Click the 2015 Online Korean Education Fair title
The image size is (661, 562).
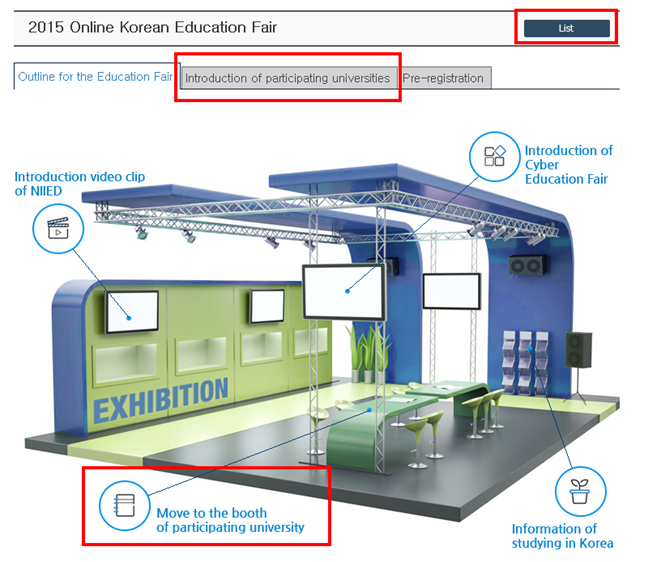click(x=152, y=27)
